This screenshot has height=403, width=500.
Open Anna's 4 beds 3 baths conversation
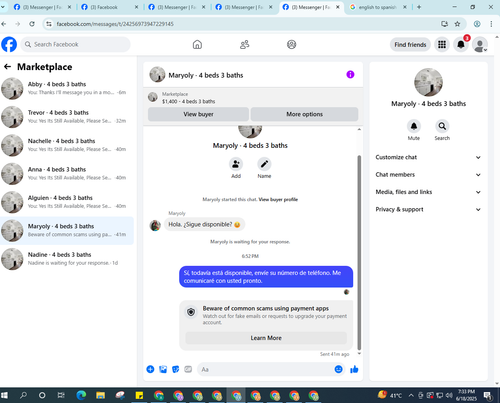67,174
